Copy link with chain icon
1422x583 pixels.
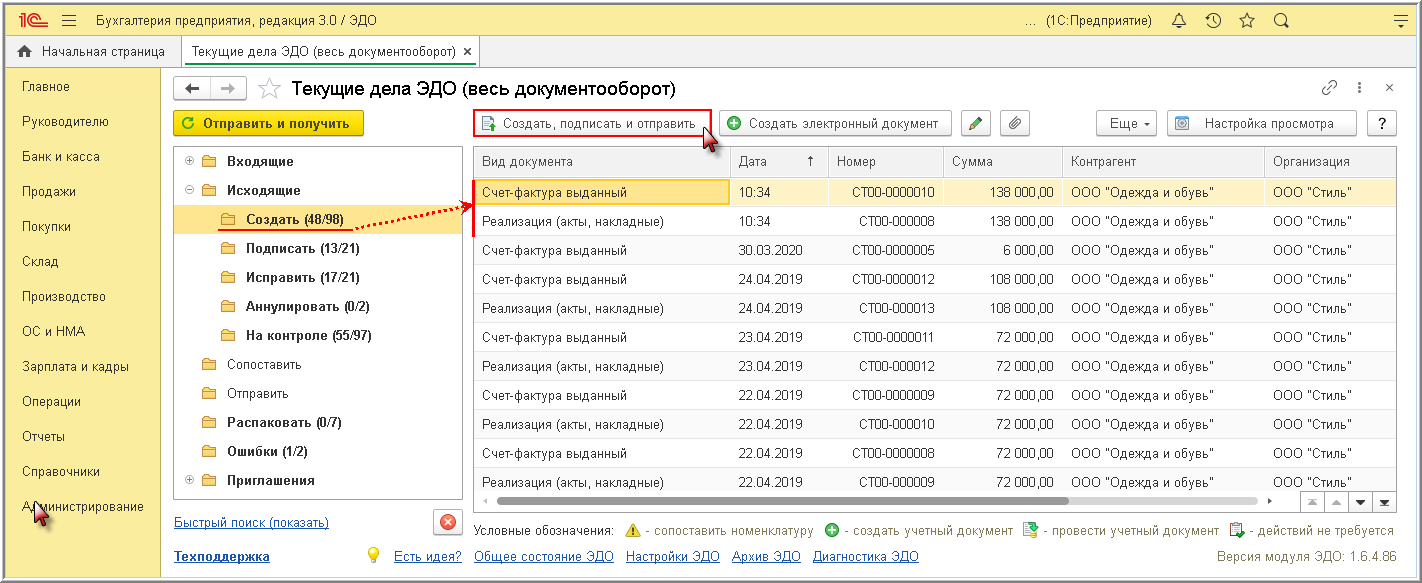pos(1329,88)
